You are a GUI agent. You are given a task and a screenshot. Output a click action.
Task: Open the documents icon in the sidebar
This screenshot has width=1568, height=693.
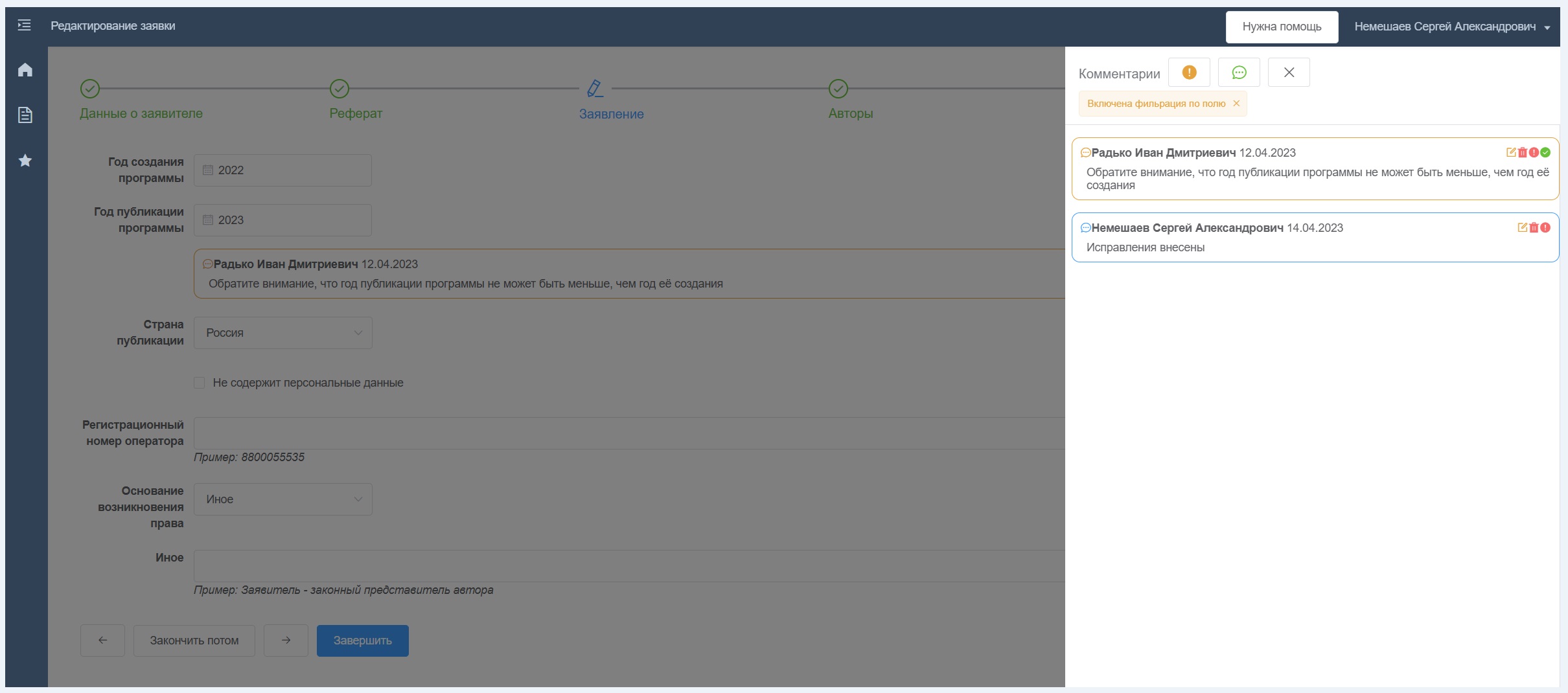25,115
